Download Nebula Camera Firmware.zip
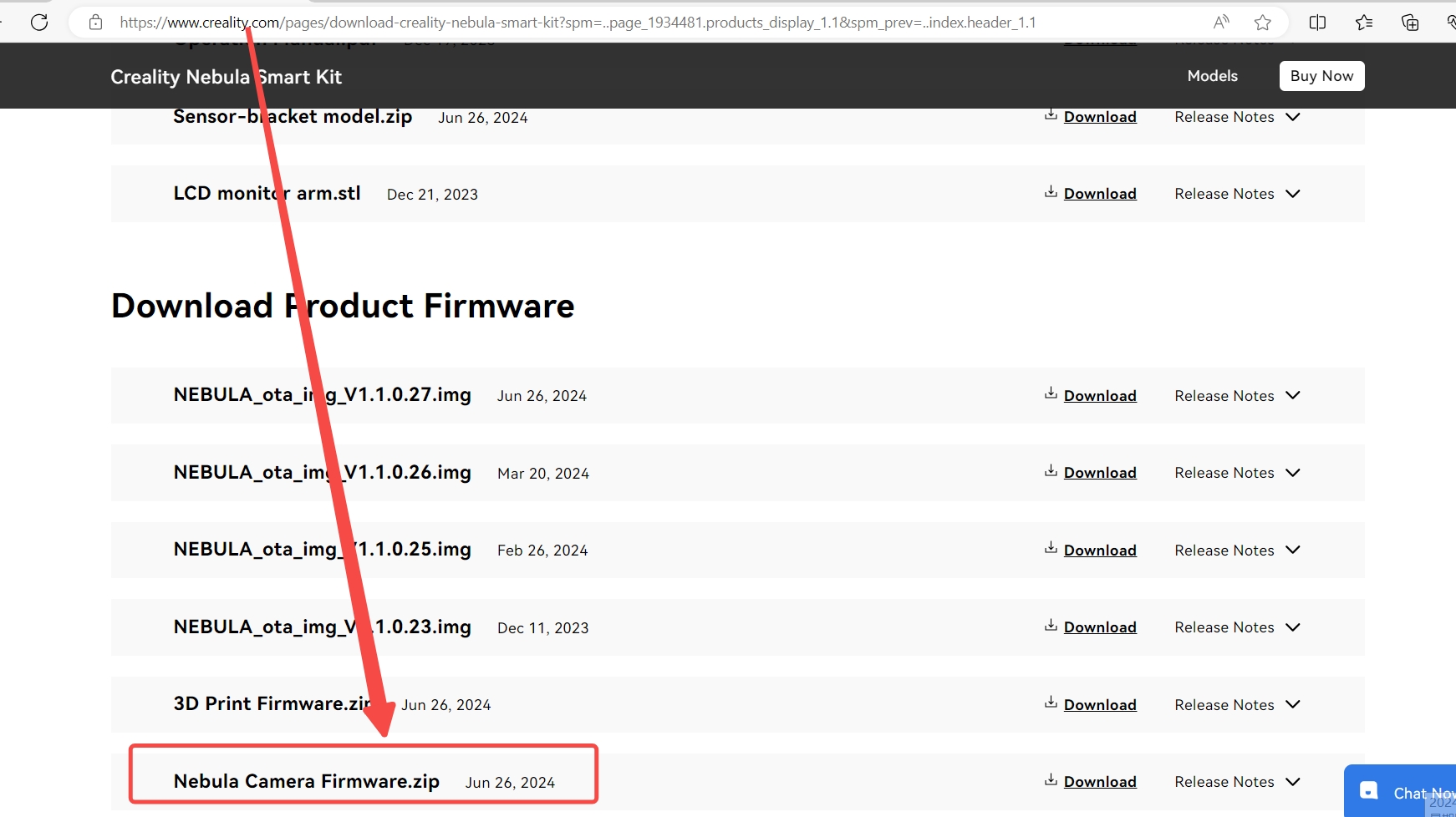The image size is (1456, 817). pyautogui.click(x=1100, y=782)
